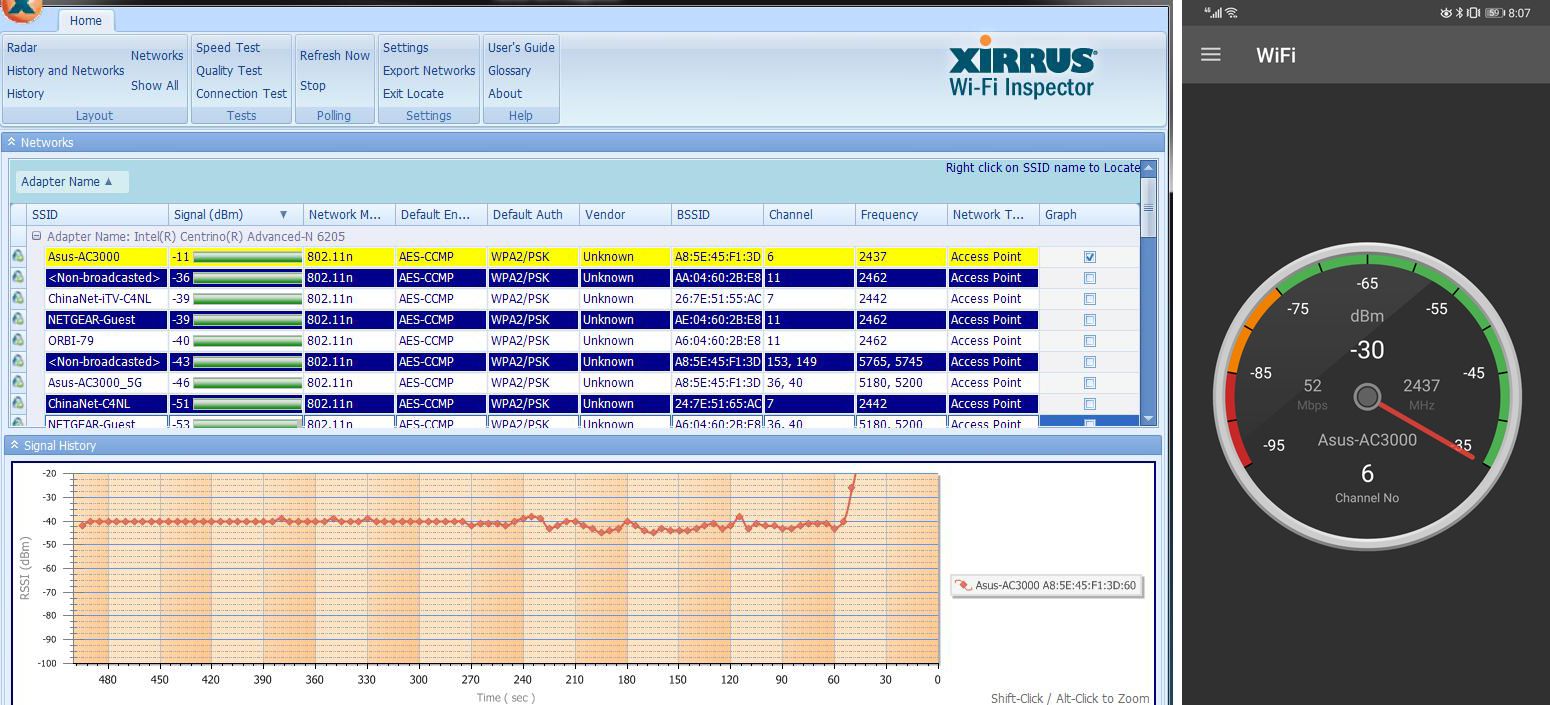Tap the Wi-Fi signal icon in the phone status bar
Screen dimensions: 1550x705
[1231, 13]
